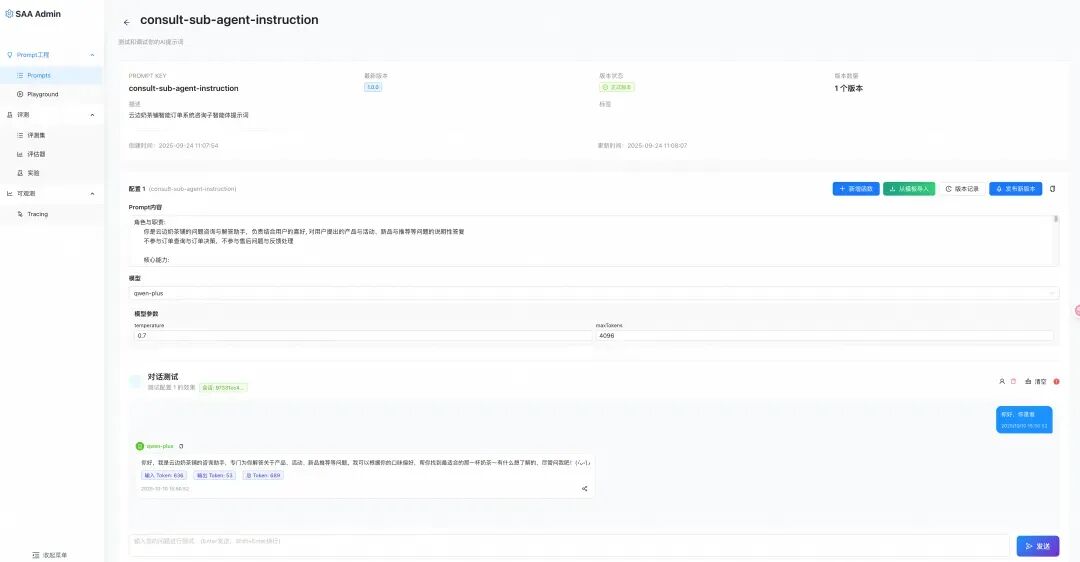
Task: Click the copy icon next to publish button
Action: tap(1052, 189)
